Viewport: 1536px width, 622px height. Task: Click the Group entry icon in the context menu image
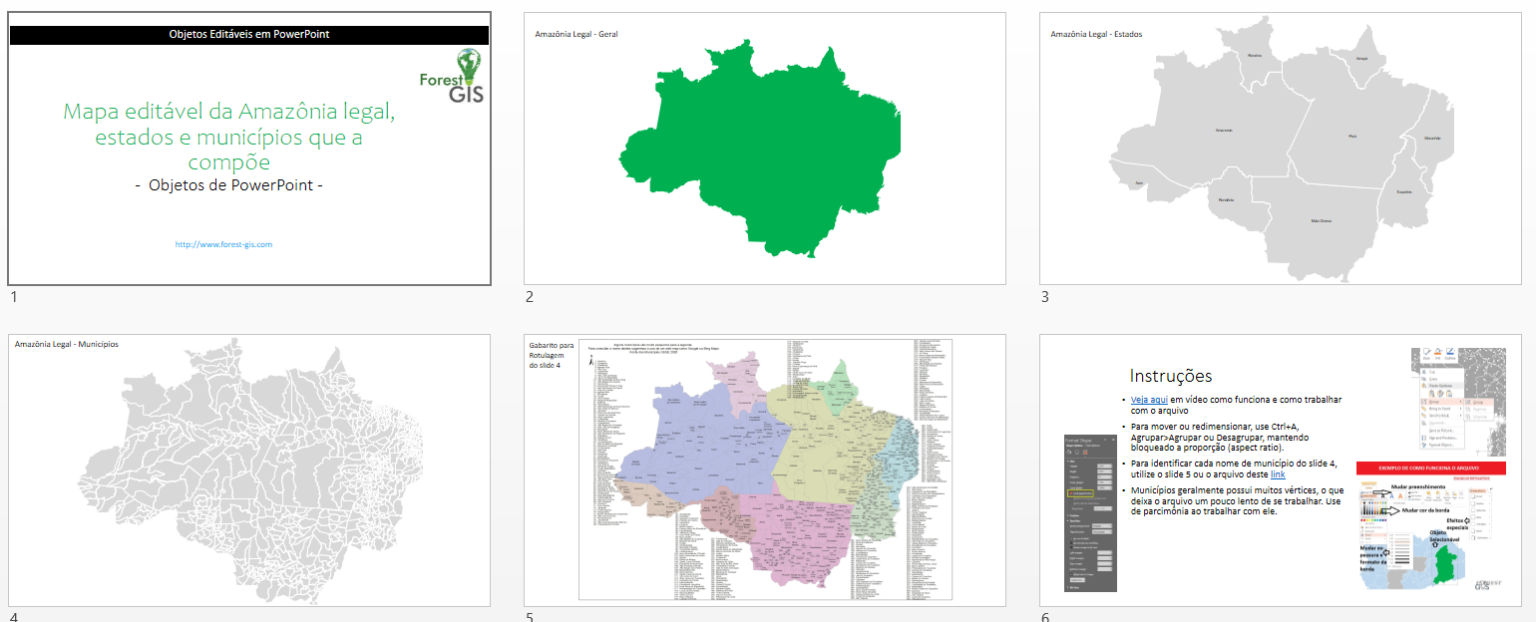pos(1424,402)
